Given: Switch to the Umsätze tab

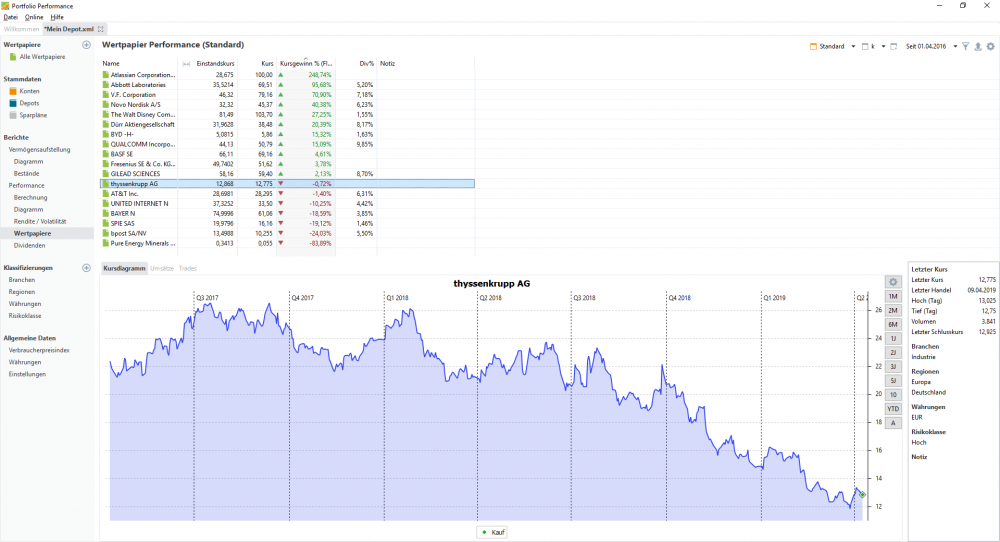Looking at the screenshot, I should click(162, 268).
